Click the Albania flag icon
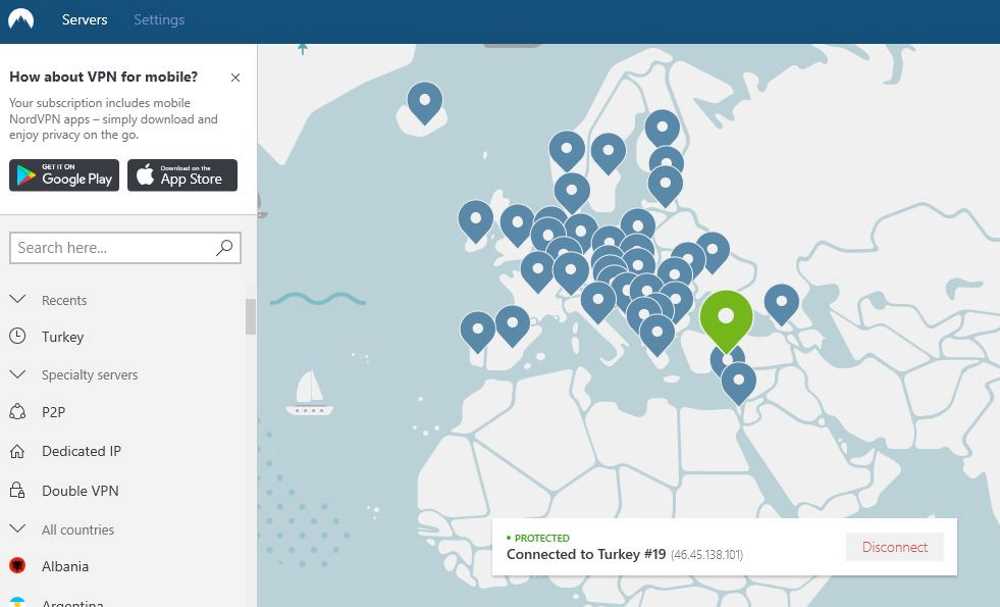 coord(17,566)
